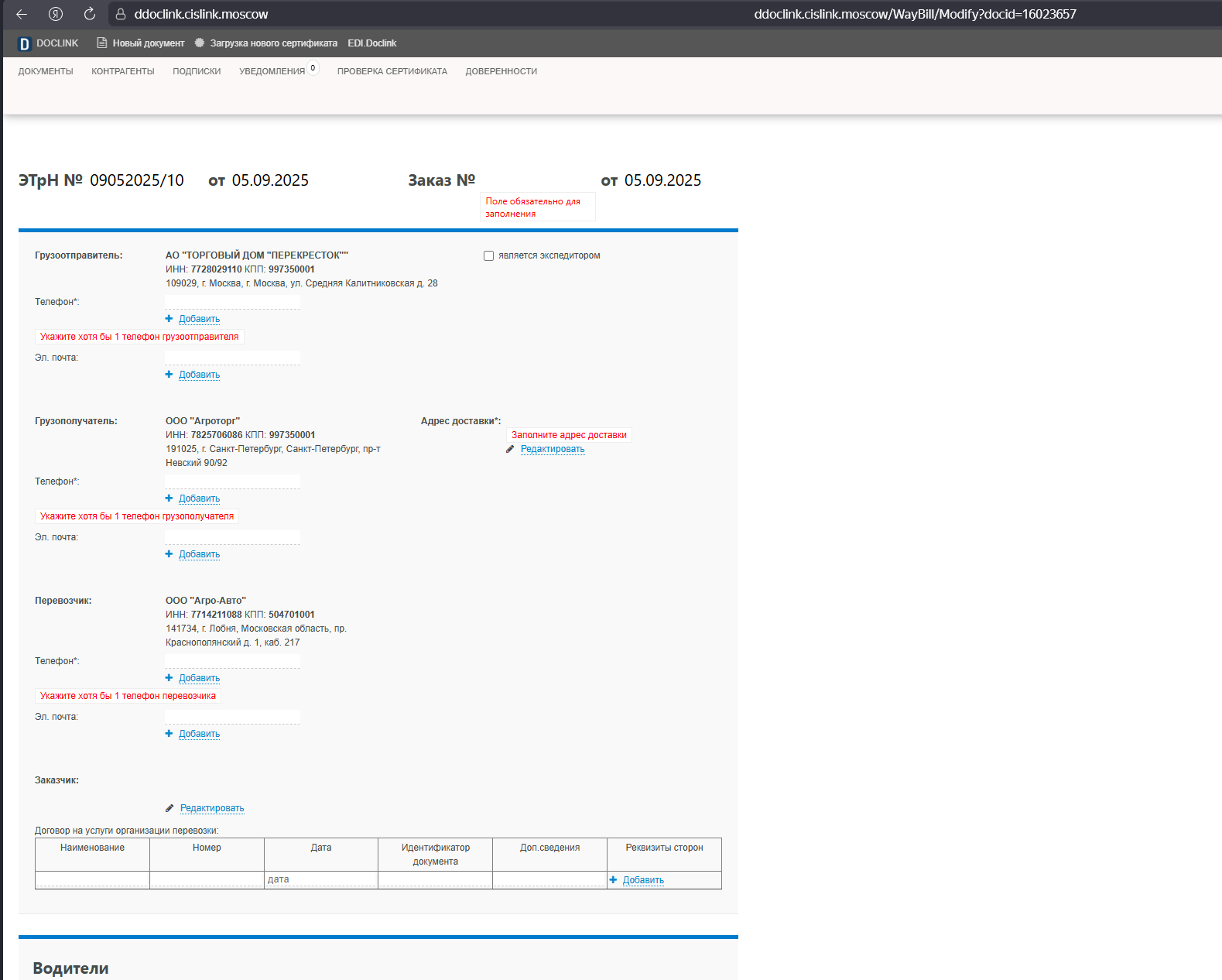Click the contract Номер input cell

207,879
